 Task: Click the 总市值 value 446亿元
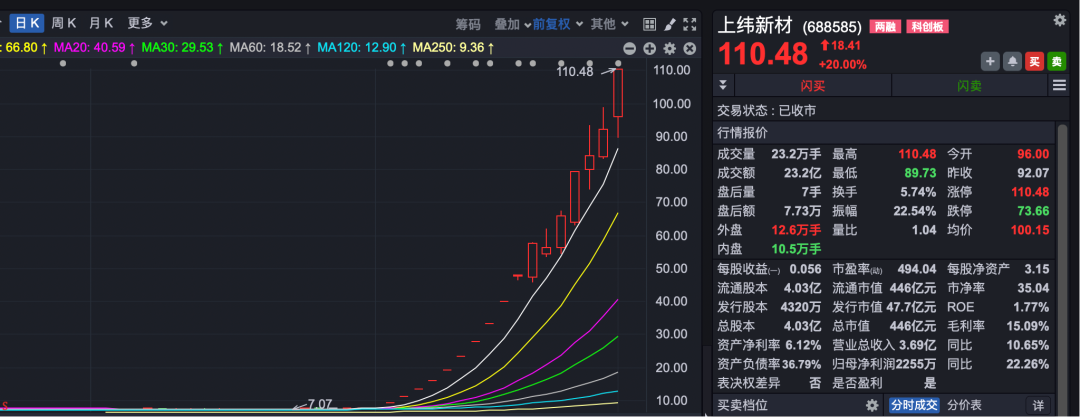click(913, 326)
